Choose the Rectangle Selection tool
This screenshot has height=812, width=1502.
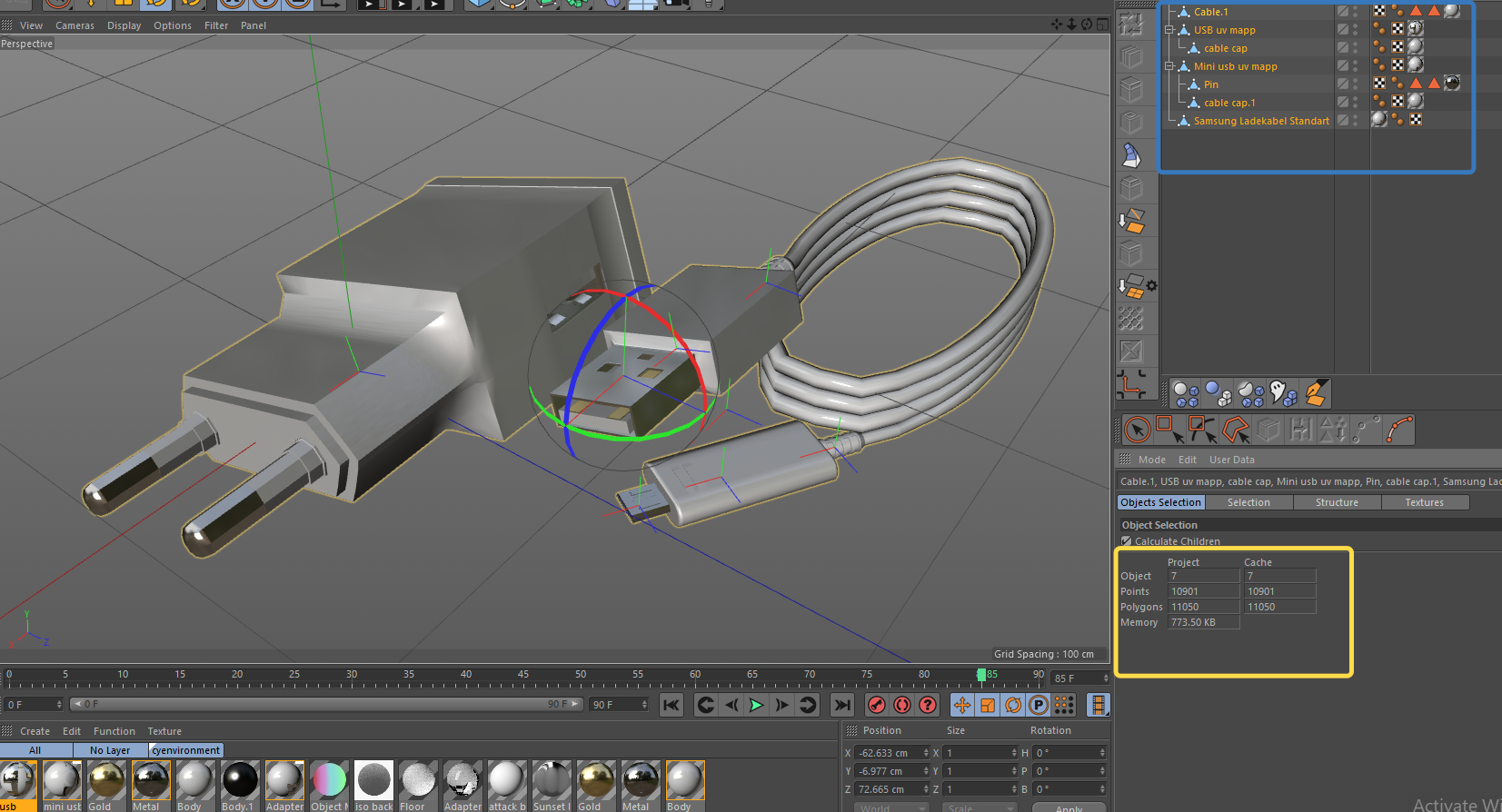point(1169,429)
